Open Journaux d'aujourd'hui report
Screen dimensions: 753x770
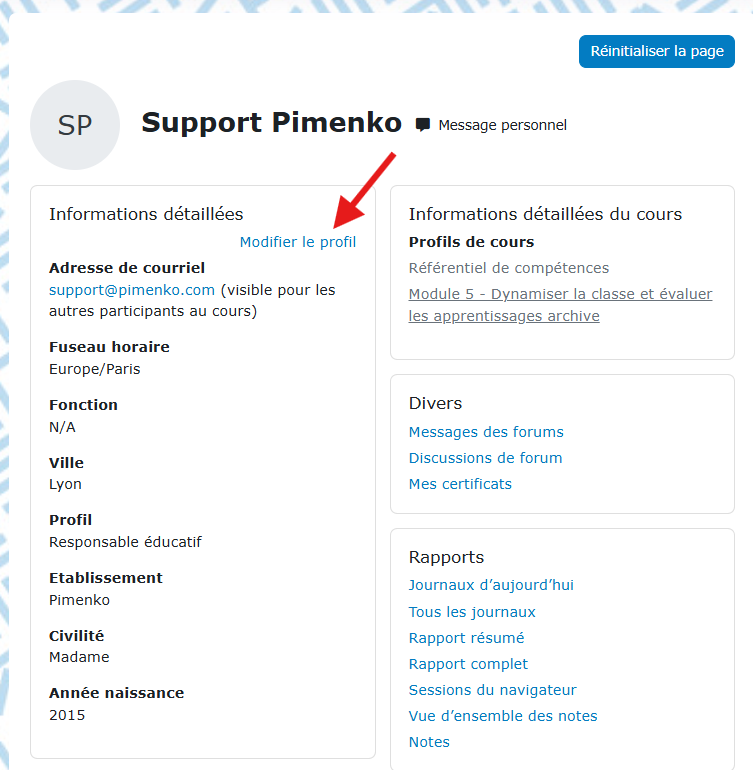coord(491,585)
